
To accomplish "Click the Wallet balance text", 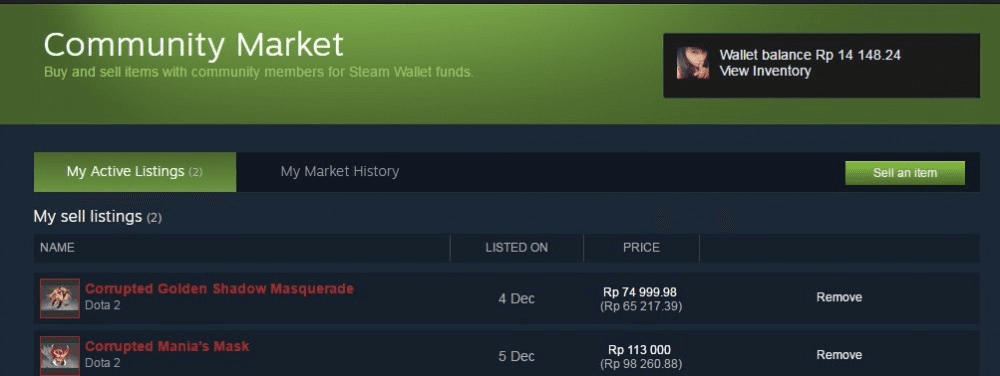I will click(x=810, y=55).
